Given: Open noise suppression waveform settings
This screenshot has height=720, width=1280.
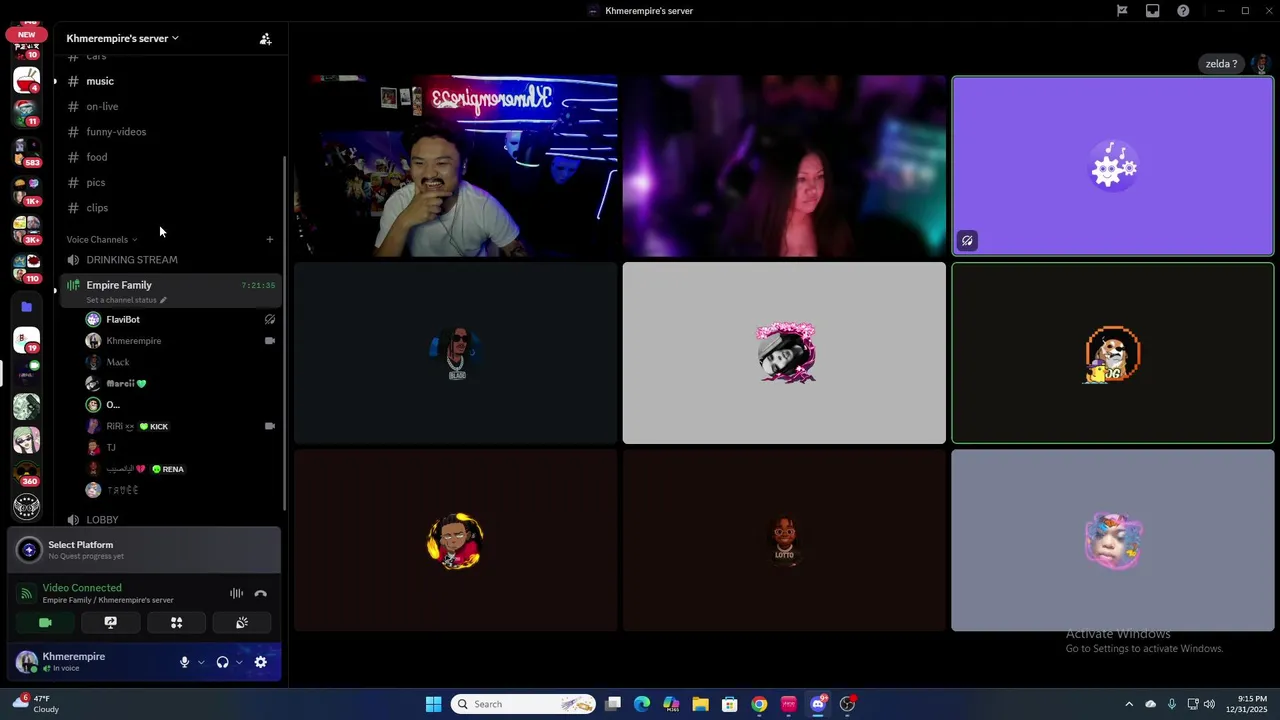Looking at the screenshot, I should 236,593.
